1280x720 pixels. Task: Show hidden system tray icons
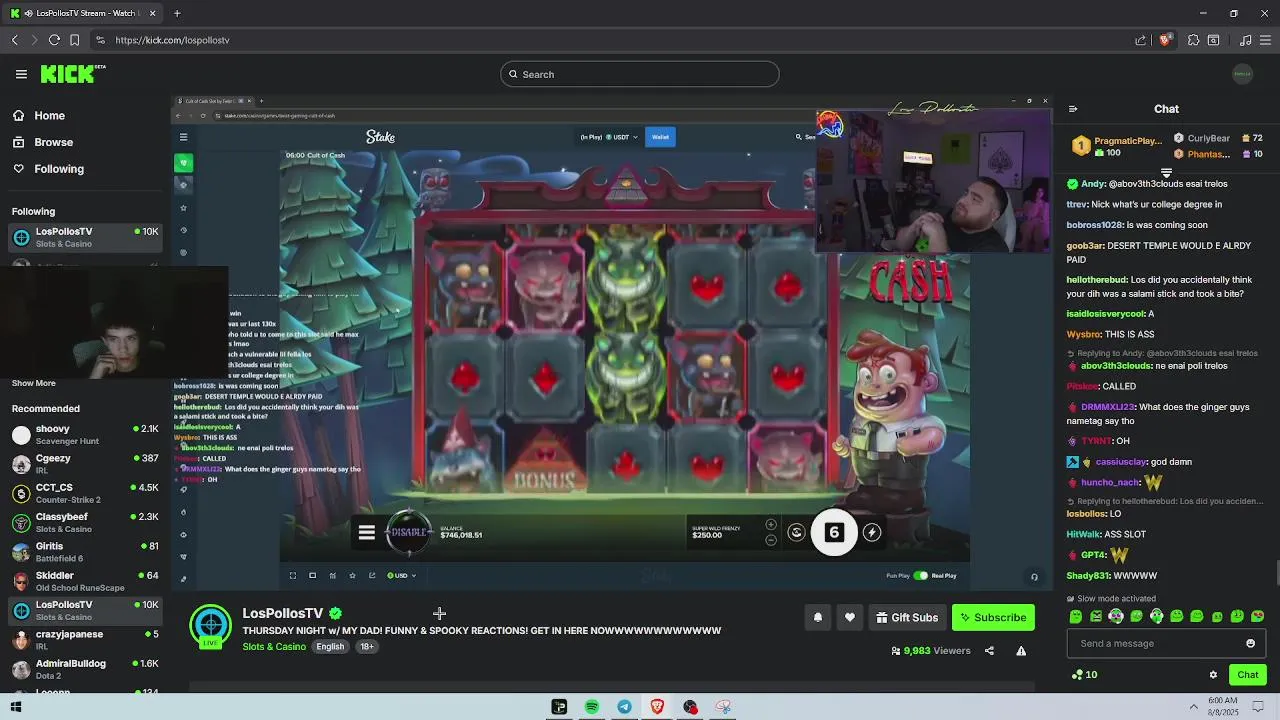[1193, 707]
